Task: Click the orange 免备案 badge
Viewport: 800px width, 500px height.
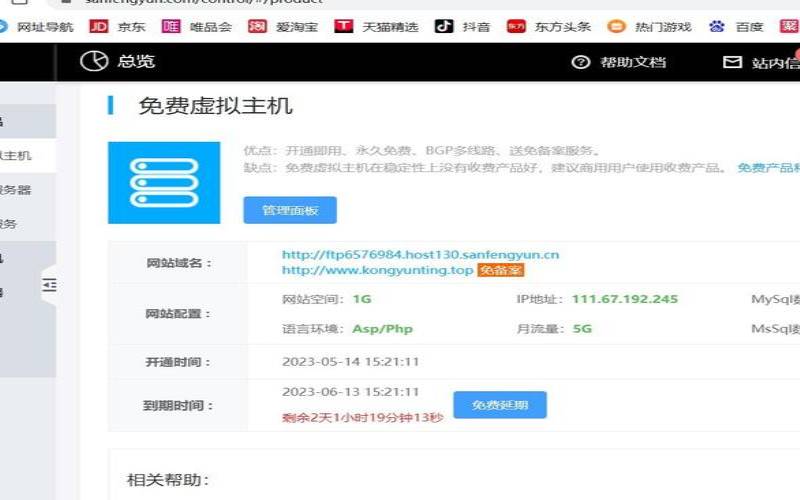Action: coord(501,270)
